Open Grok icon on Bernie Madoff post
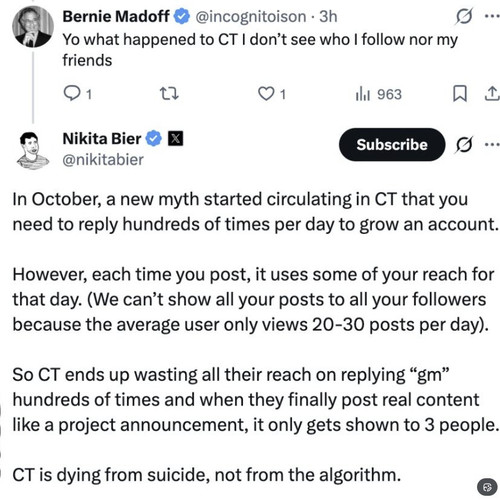This screenshot has width=500, height=500. [464, 16]
